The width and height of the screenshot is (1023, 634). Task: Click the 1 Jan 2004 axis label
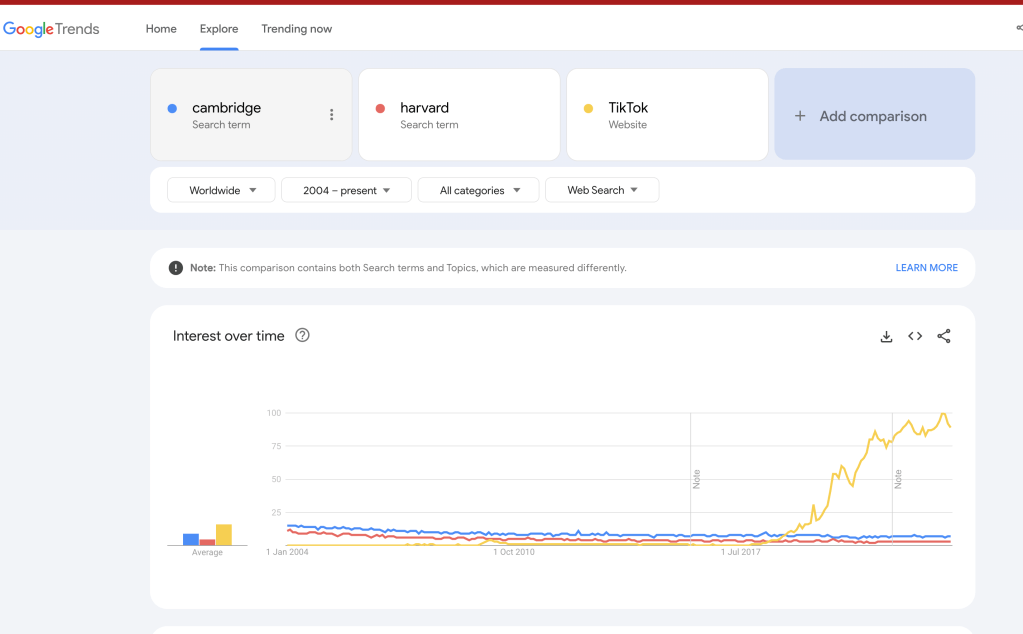pyautogui.click(x=287, y=552)
